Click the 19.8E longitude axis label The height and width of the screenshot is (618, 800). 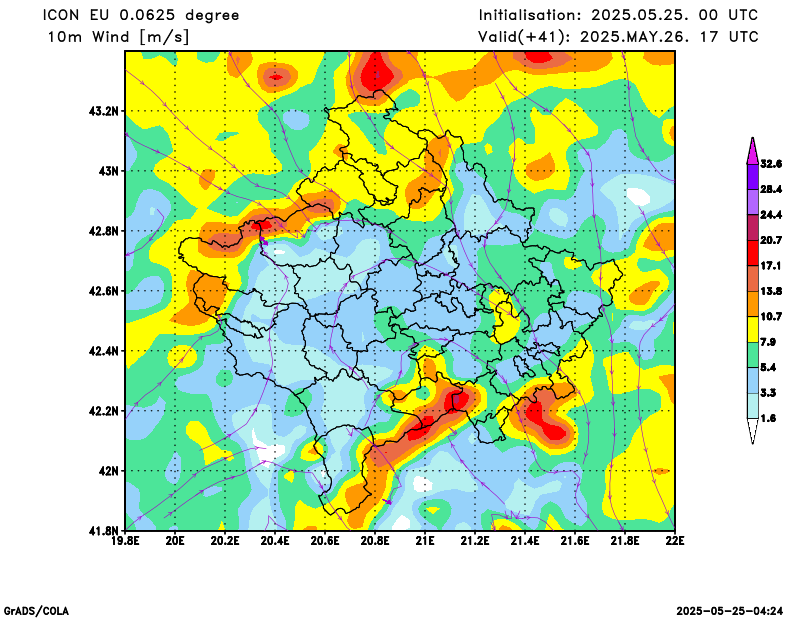tap(126, 540)
